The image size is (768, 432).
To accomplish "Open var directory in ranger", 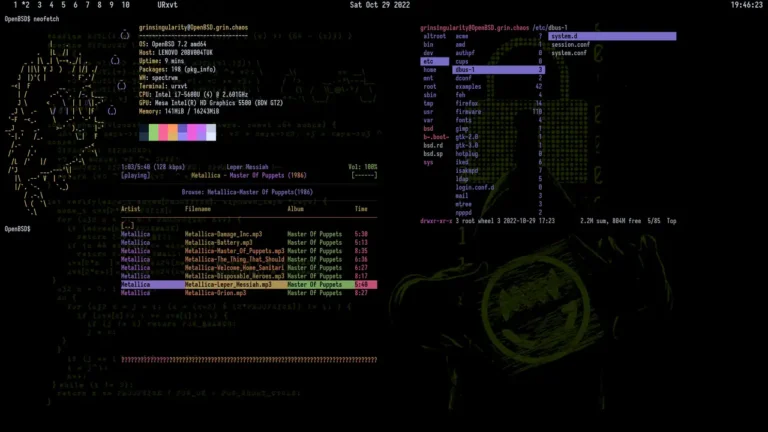I will pos(428,120).
